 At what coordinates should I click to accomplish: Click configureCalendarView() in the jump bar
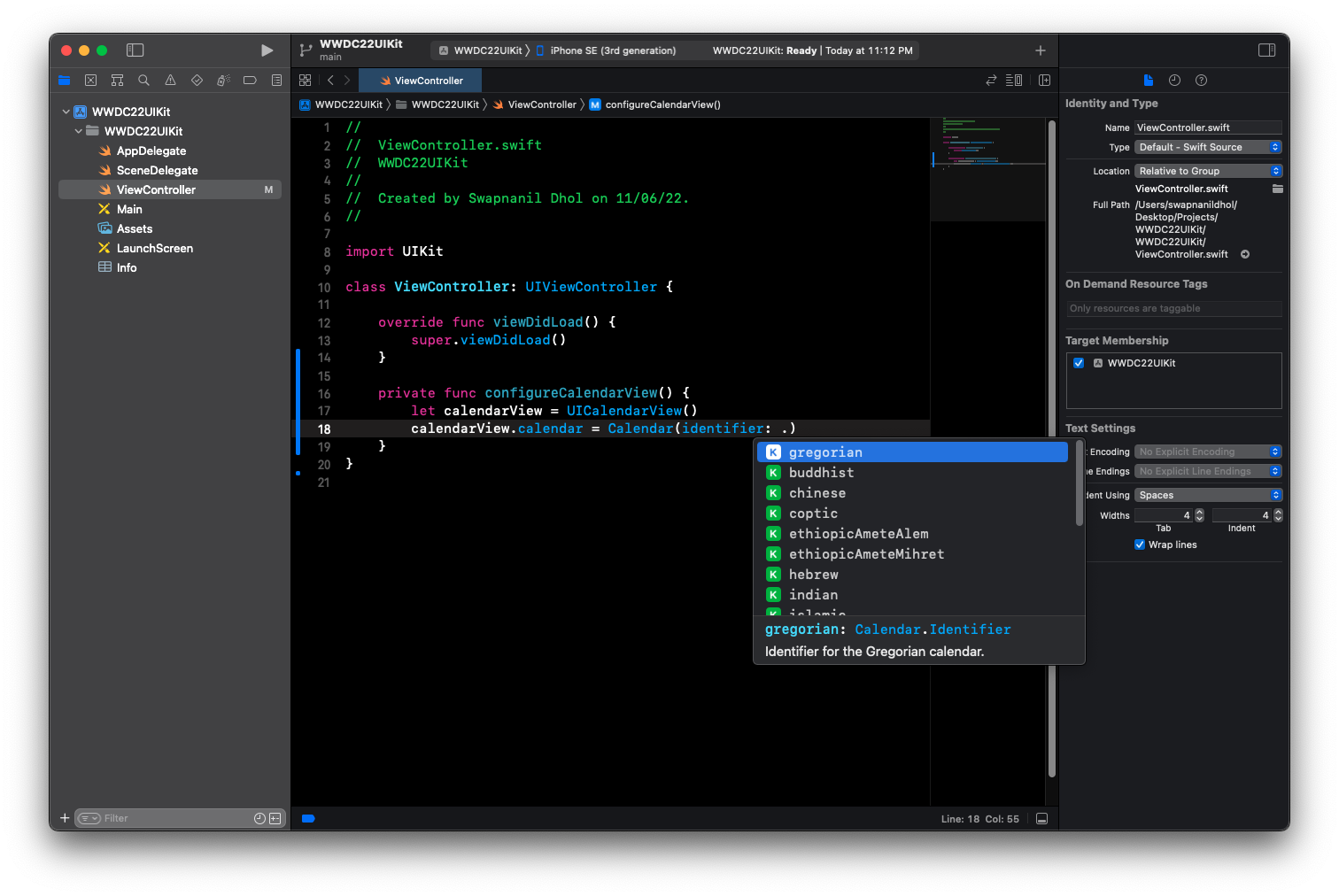point(655,104)
